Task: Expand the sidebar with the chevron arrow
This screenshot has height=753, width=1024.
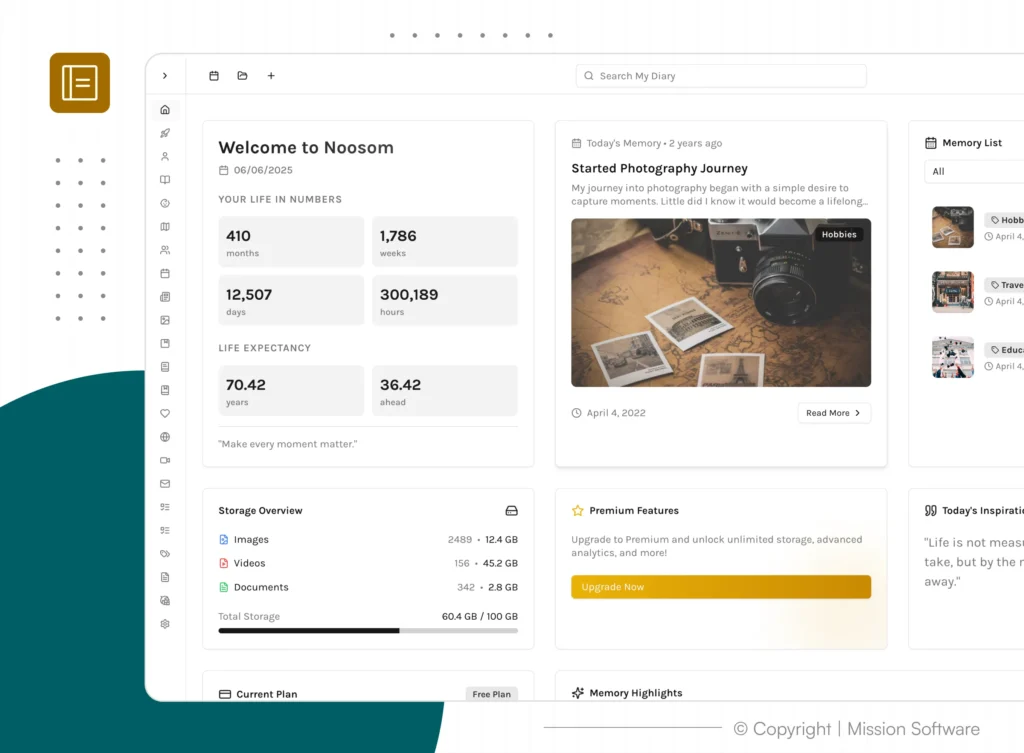Action: 165,76
